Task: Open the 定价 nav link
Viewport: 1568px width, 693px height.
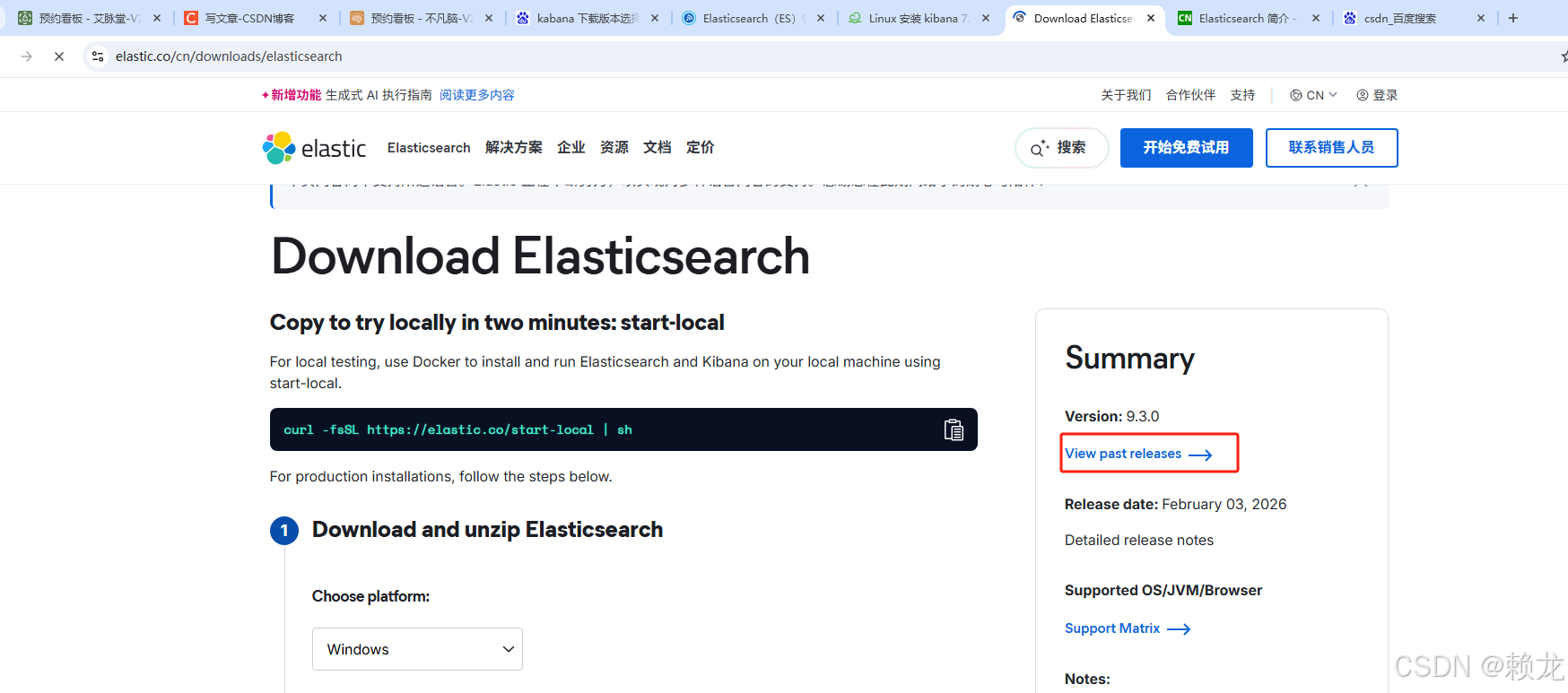Action: [x=701, y=148]
